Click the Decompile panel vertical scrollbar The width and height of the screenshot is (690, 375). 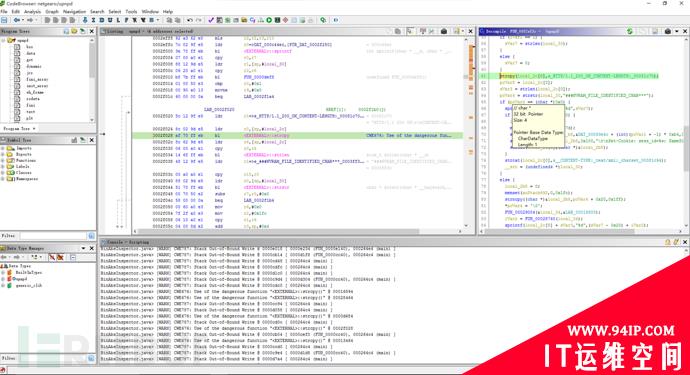pyautogui.click(x=686, y=132)
